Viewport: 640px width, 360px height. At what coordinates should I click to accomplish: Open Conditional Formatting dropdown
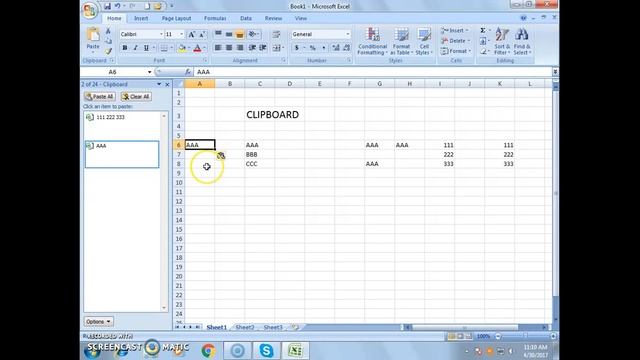(x=372, y=42)
